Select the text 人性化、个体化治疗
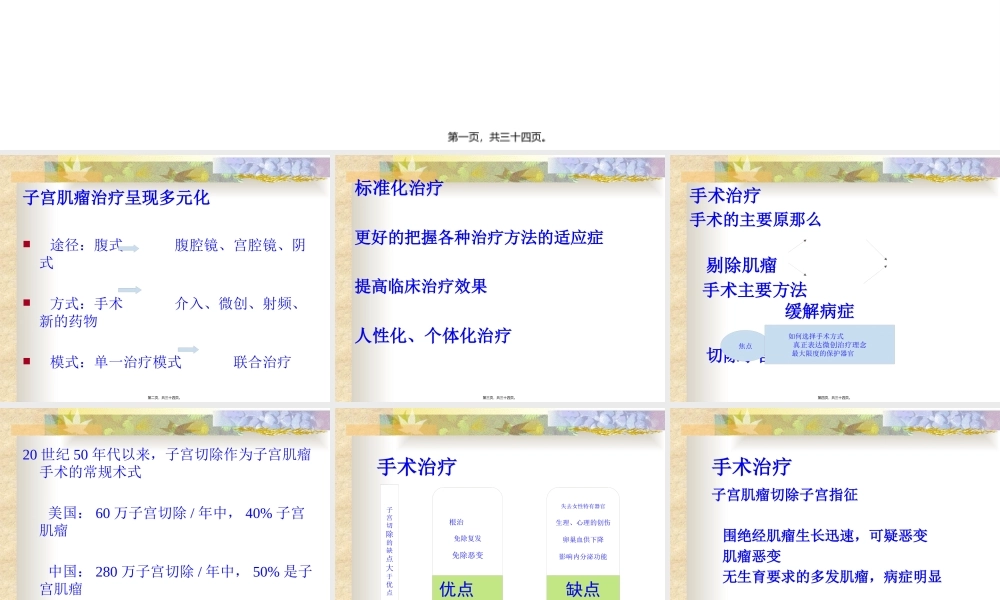The width and height of the screenshot is (1000, 600). pos(436,335)
